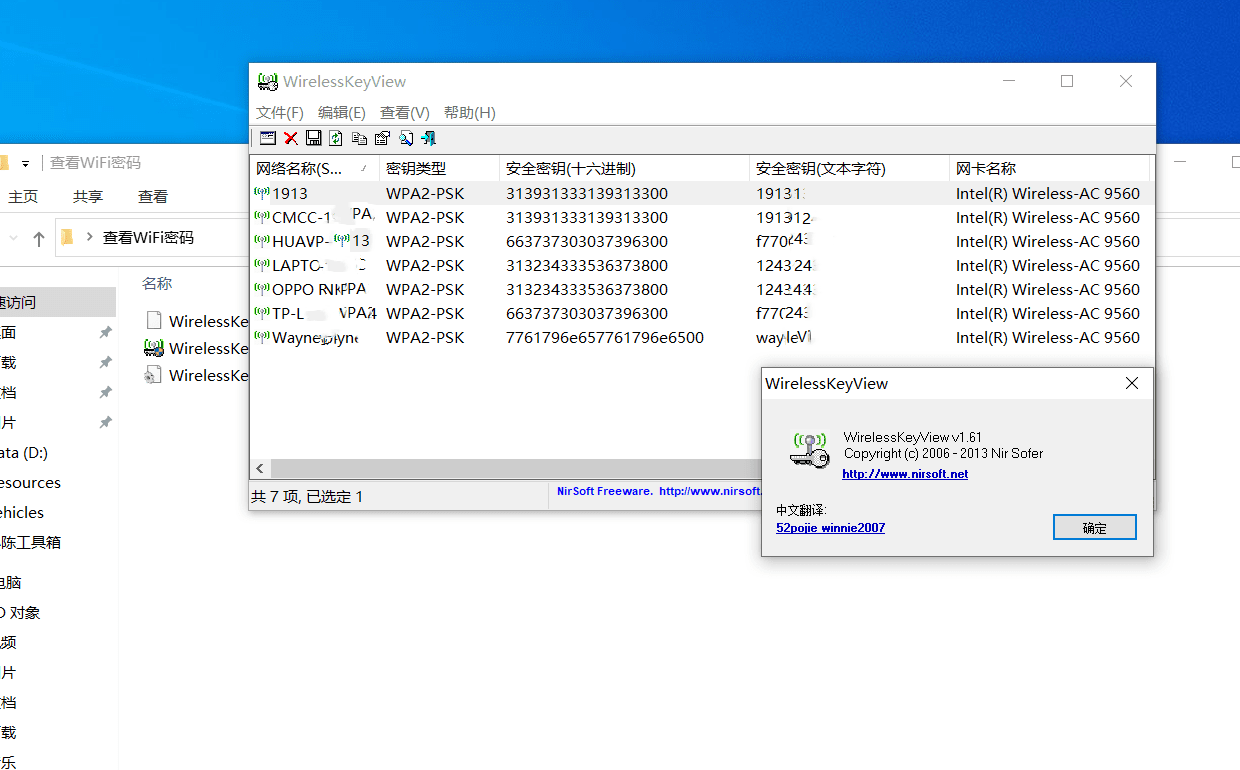Image resolution: width=1240 pixels, height=770 pixels.
Task: Click the wifi icon beside the Wayne network
Action: pos(262,337)
